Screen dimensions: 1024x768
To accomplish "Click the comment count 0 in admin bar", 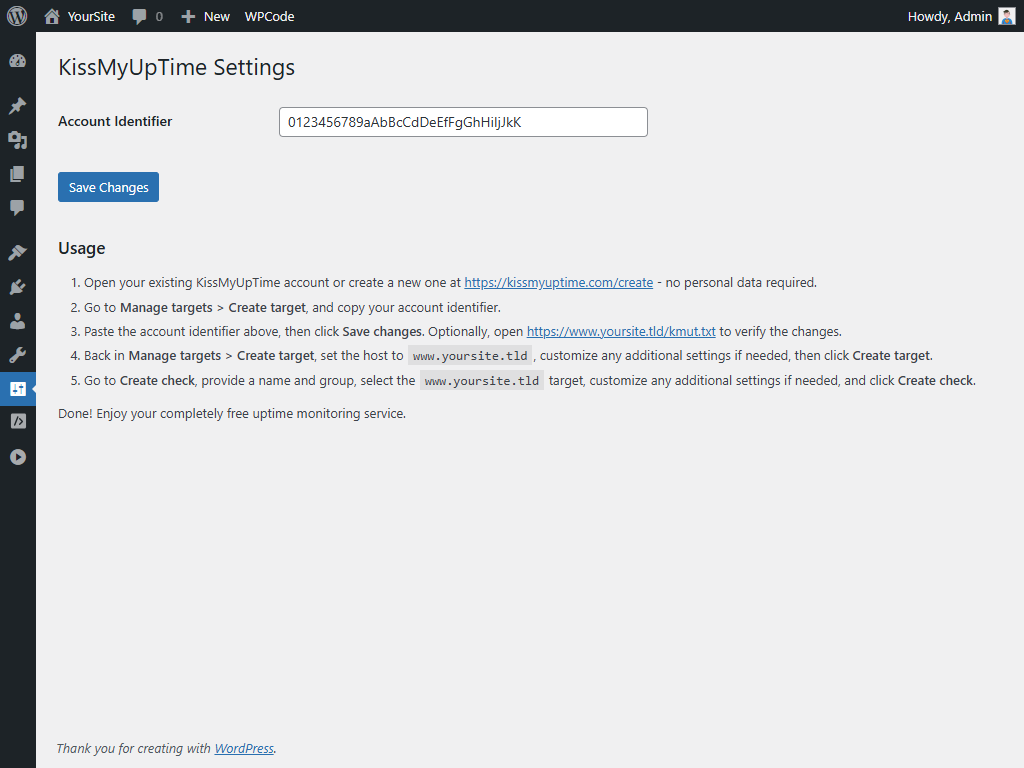I will (x=159, y=16).
